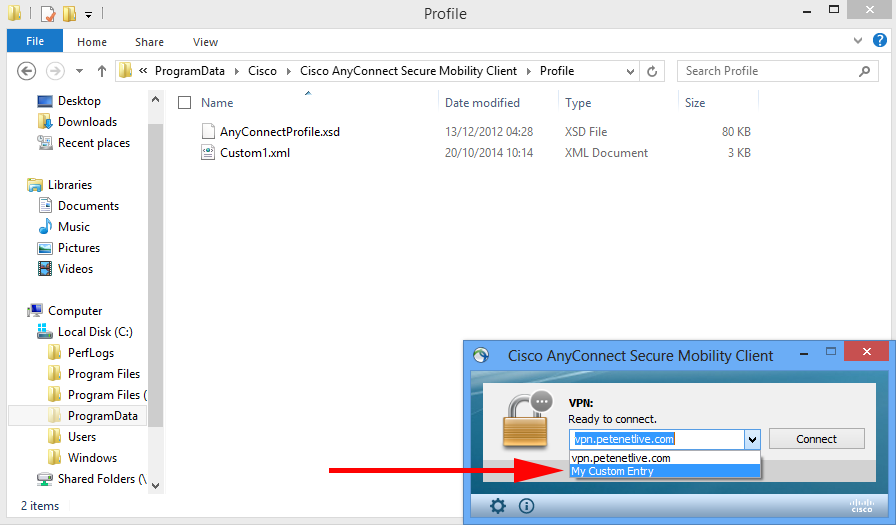This screenshot has height=525, width=896.
Task: Click the Explorer forward arrow
Action: pos(55,71)
